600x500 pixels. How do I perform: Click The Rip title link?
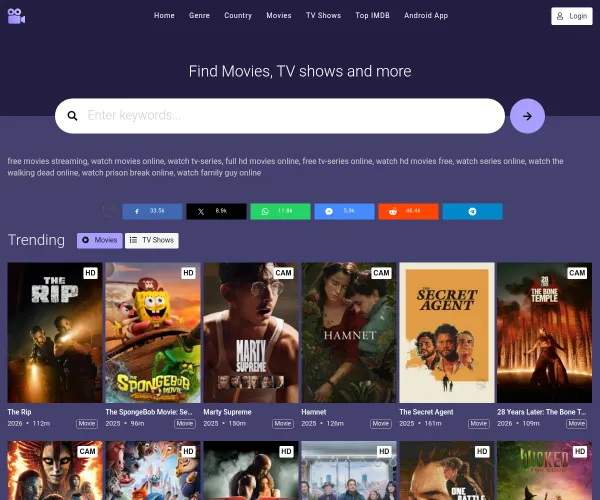(x=20, y=412)
